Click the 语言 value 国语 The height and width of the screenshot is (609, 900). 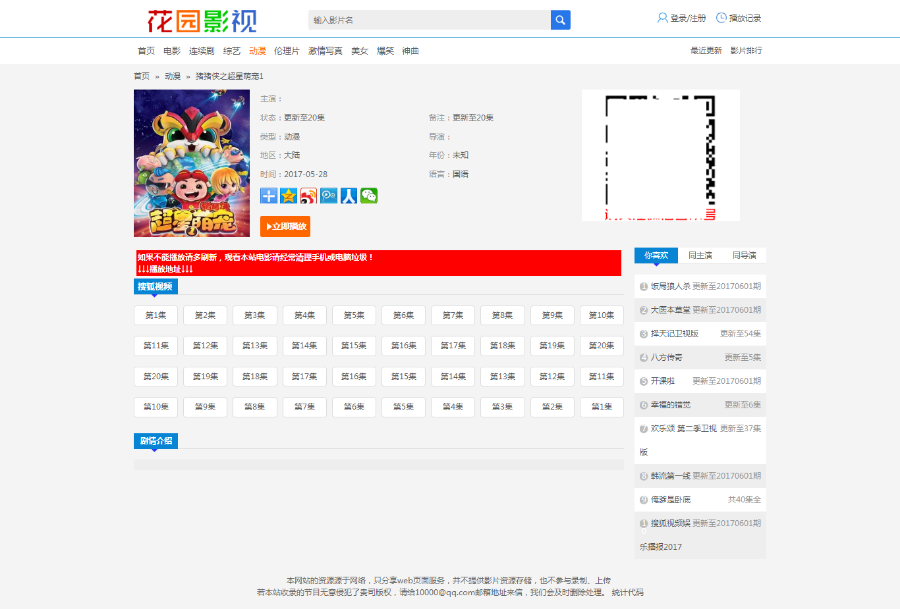460,174
